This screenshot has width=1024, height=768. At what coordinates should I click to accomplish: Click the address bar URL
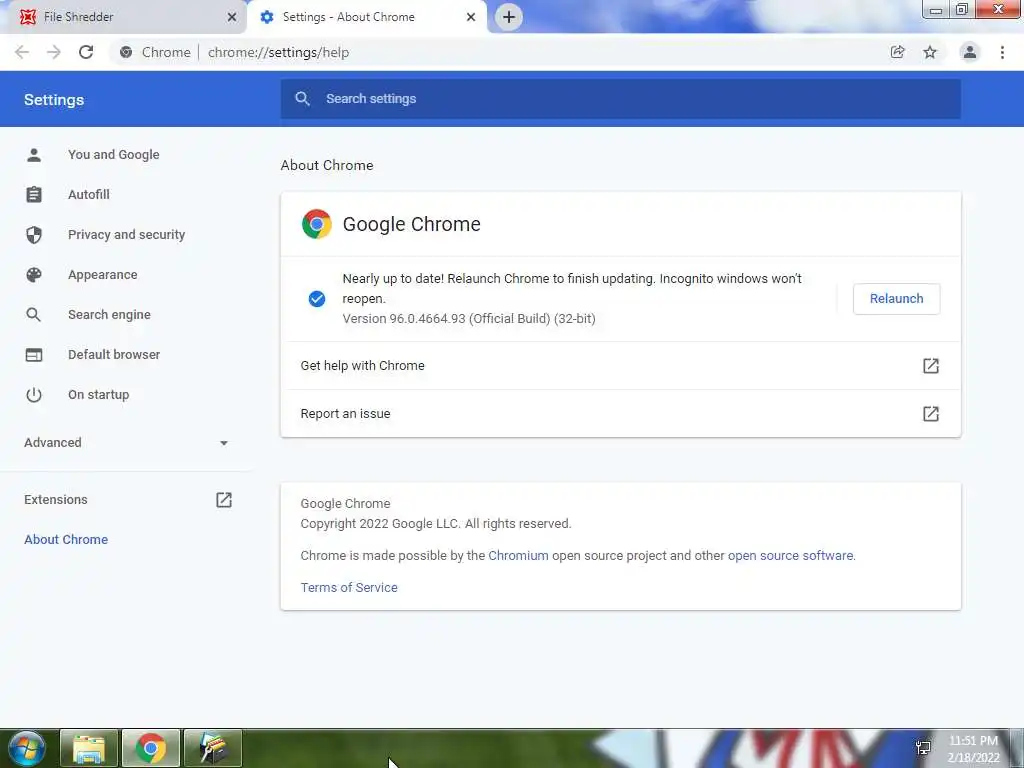point(278,52)
